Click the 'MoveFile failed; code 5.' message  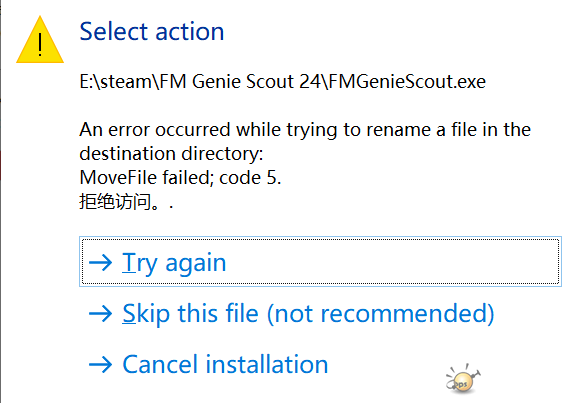pyautogui.click(x=180, y=177)
